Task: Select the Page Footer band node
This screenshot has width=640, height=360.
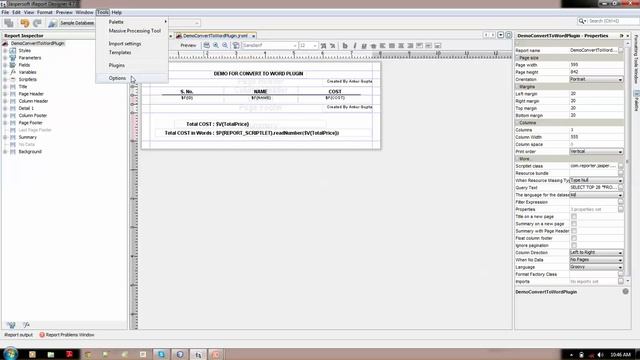Action: (x=31, y=123)
